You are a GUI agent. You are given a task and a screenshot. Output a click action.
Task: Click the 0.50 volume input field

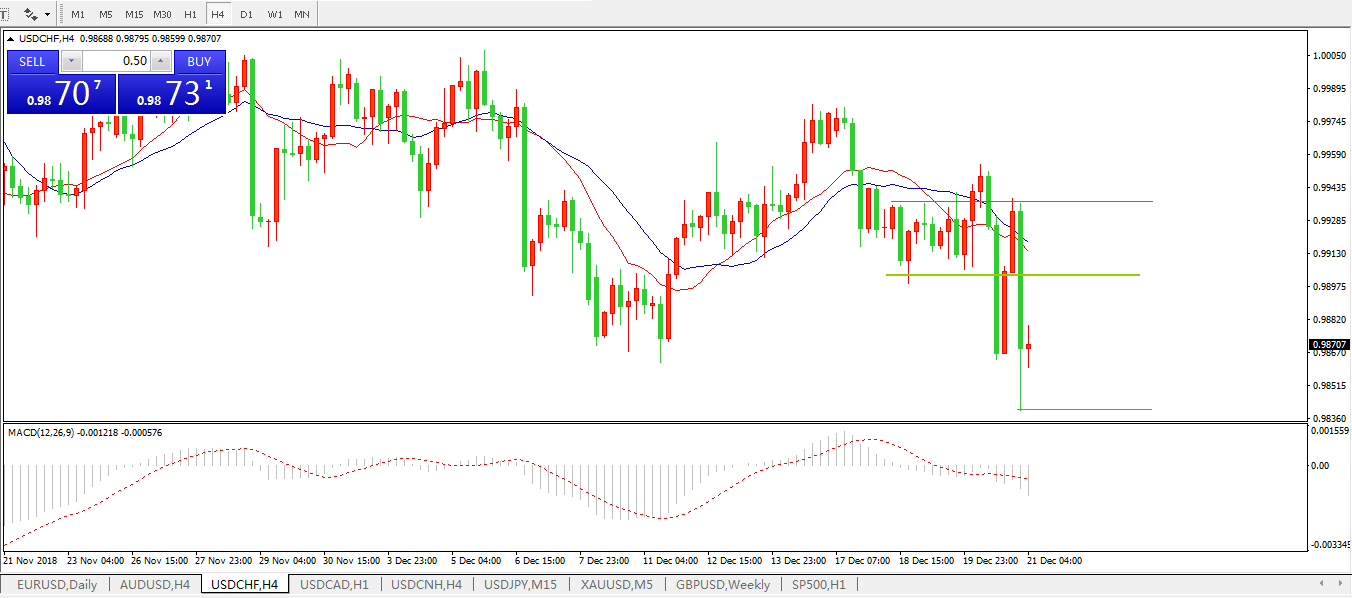(x=115, y=61)
